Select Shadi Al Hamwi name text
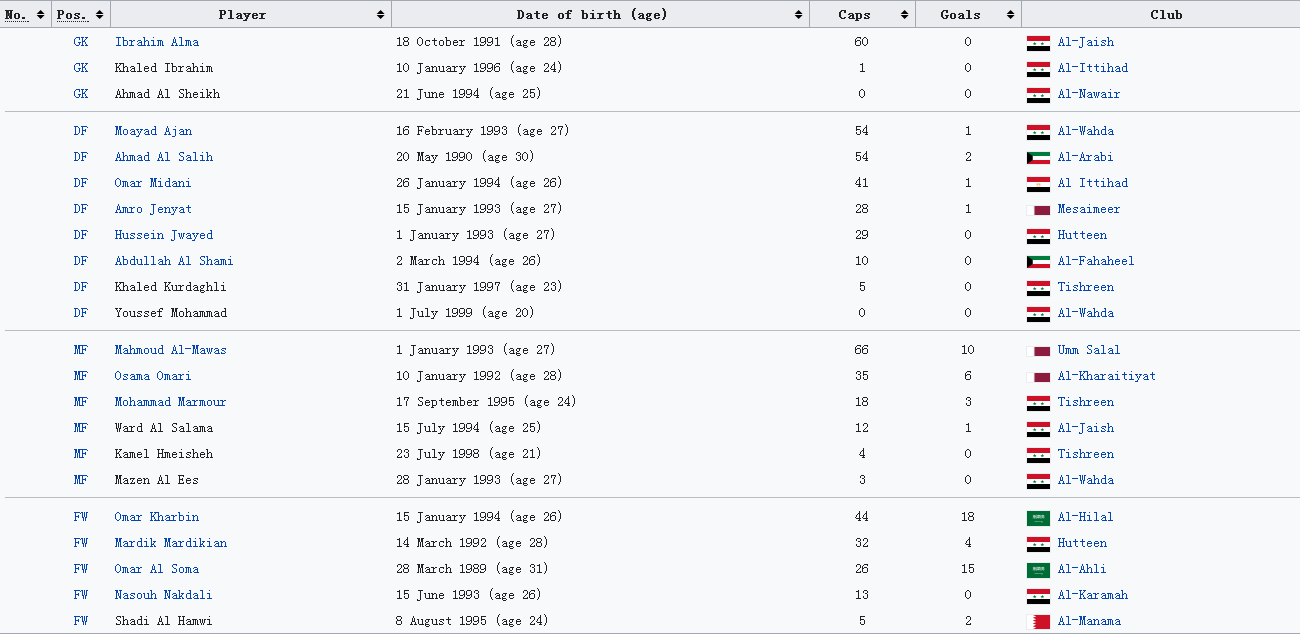This screenshot has height=634, width=1300. pos(164,621)
